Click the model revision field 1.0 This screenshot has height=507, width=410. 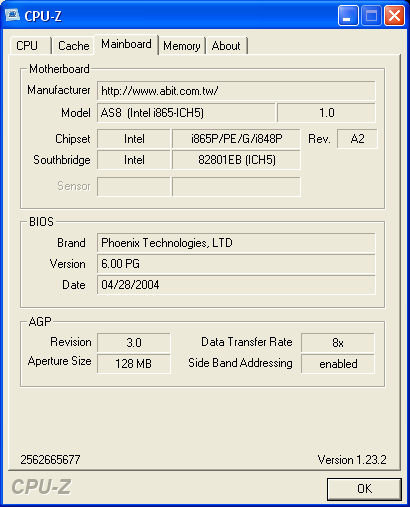click(326, 113)
